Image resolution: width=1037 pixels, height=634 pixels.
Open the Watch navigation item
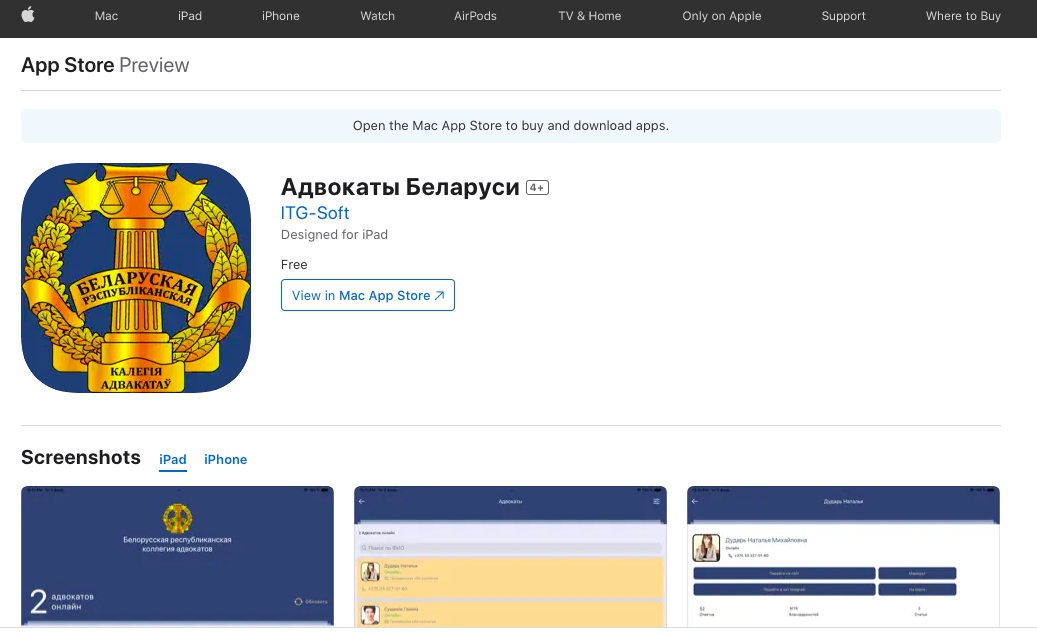click(377, 16)
